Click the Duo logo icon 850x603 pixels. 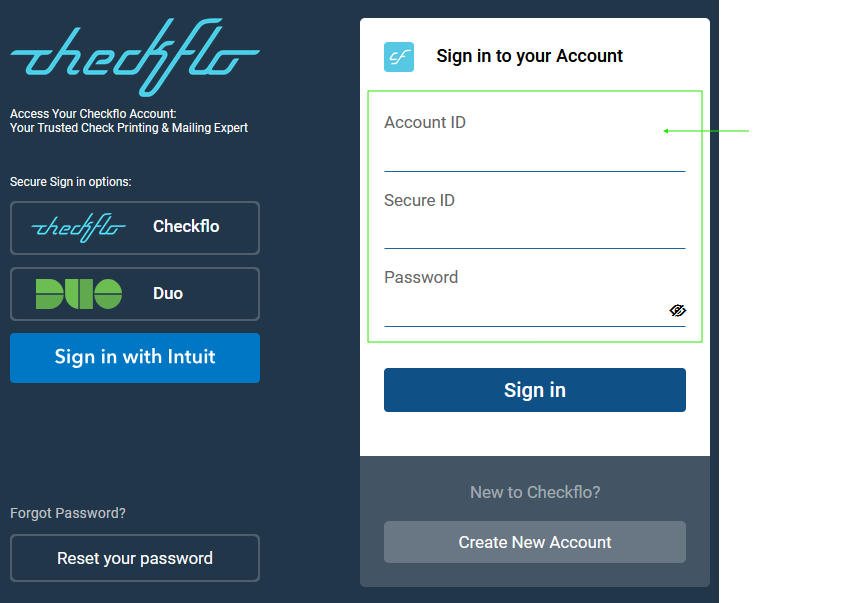click(79, 294)
